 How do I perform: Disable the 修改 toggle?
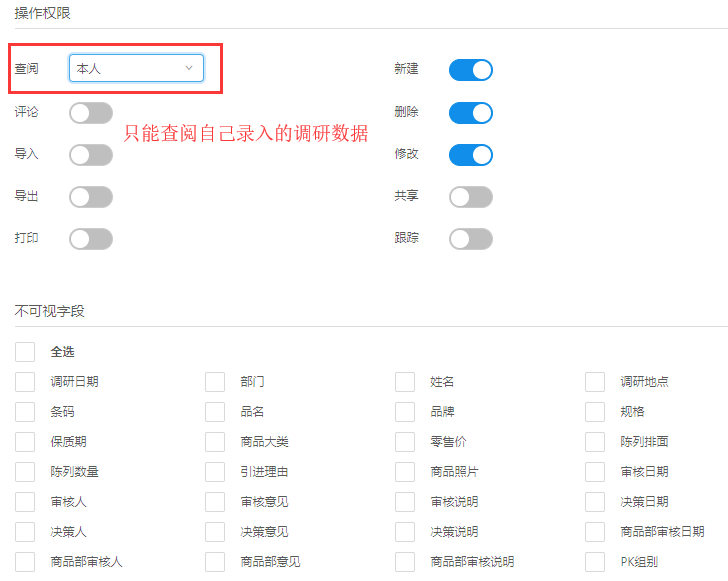click(x=470, y=155)
